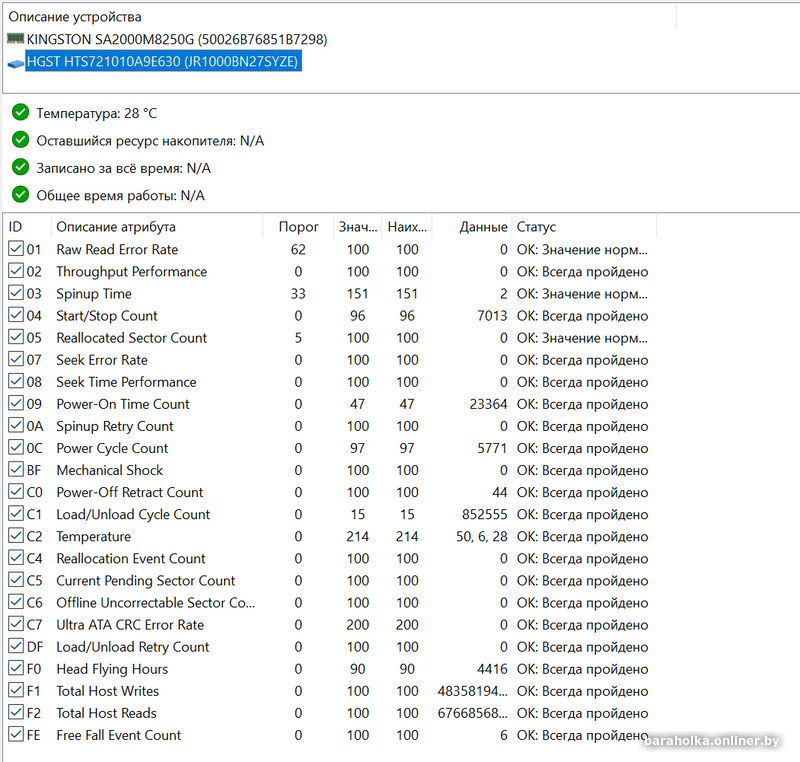Click the Temperature data value 50, 6, 28
Screen dimensions: 800x762
pos(482,537)
